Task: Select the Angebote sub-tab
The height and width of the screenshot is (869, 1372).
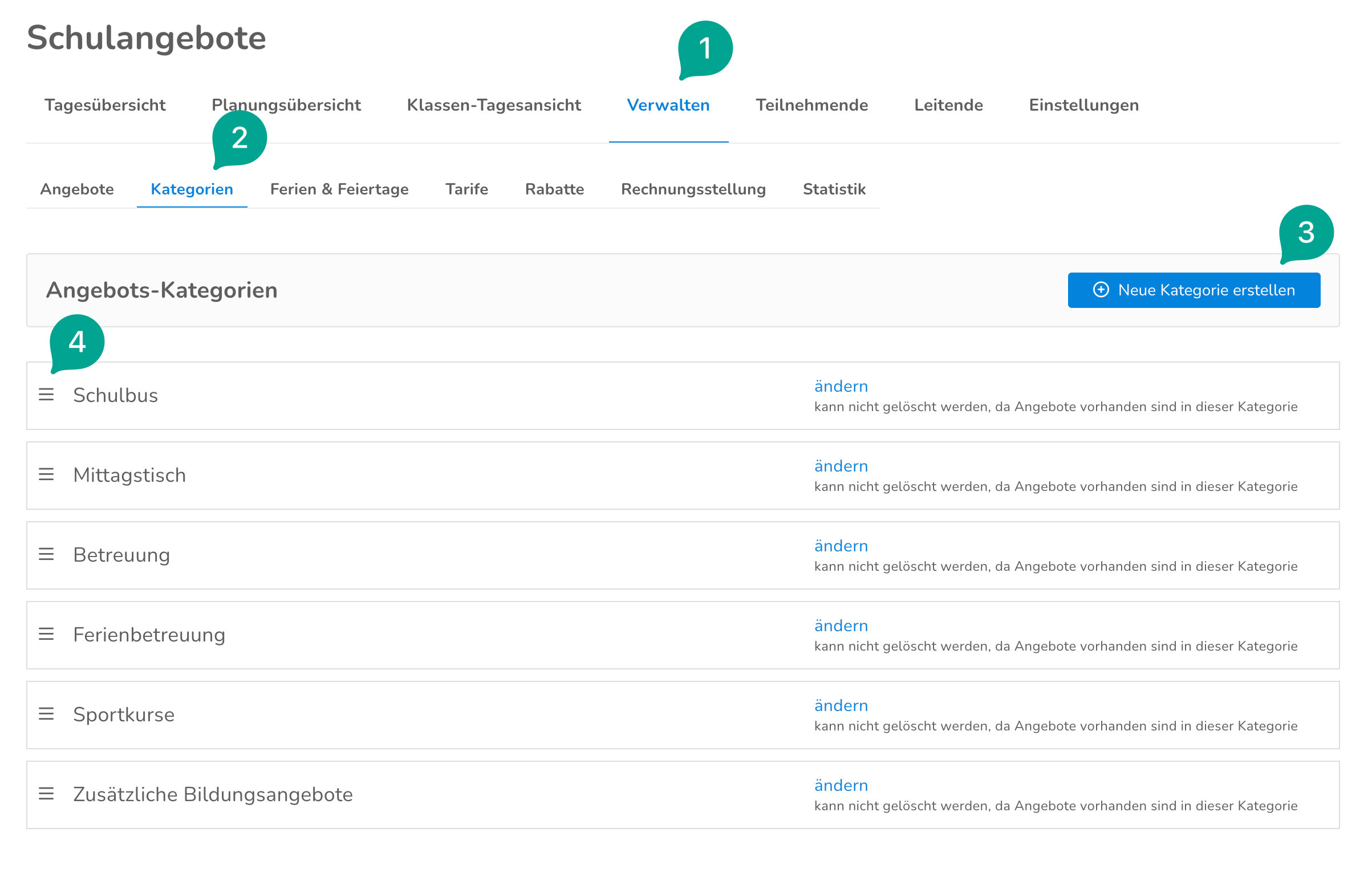Action: coord(77,189)
